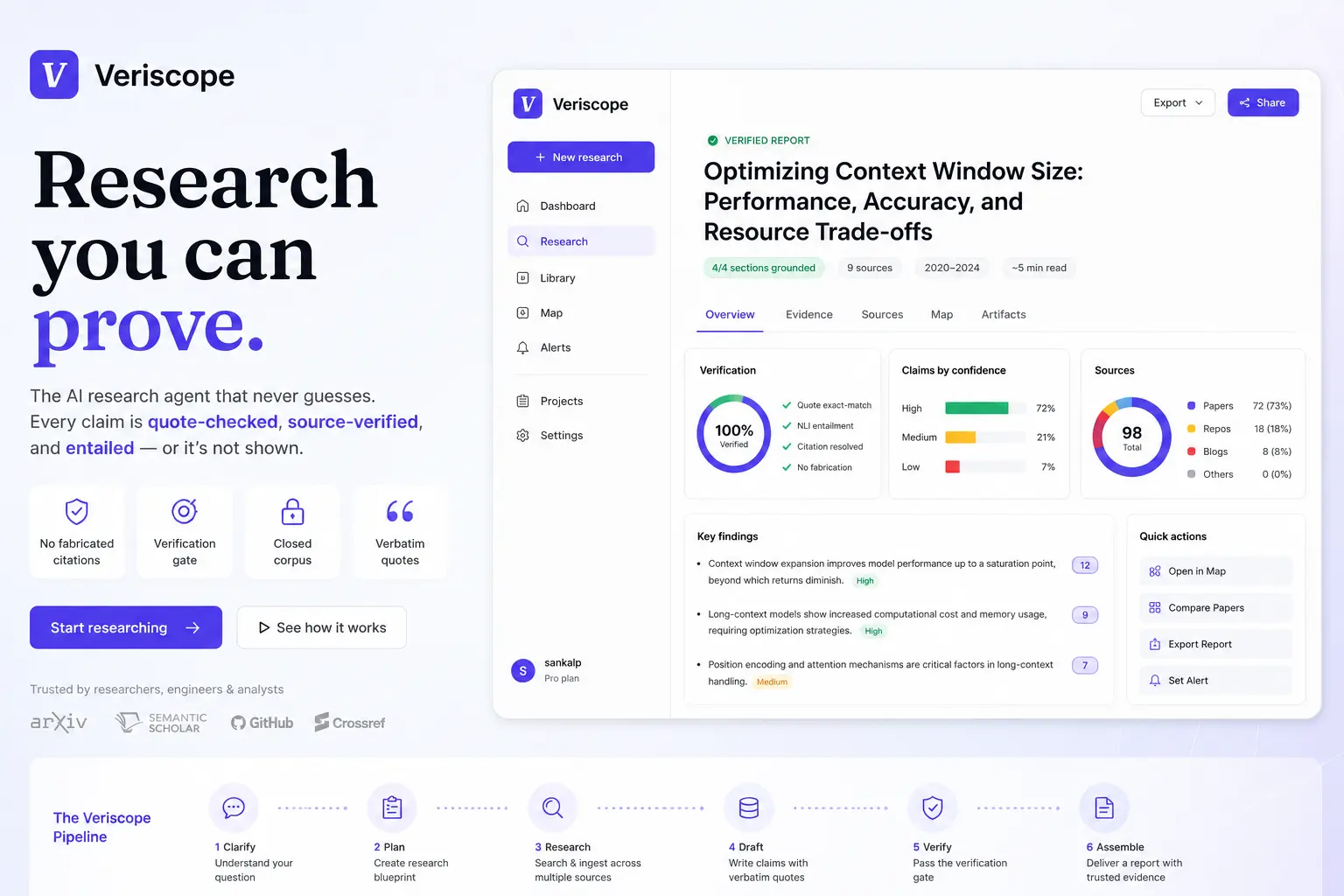This screenshot has height=896, width=1344.
Task: Click the Compare Papers quick action
Action: coord(1215,608)
